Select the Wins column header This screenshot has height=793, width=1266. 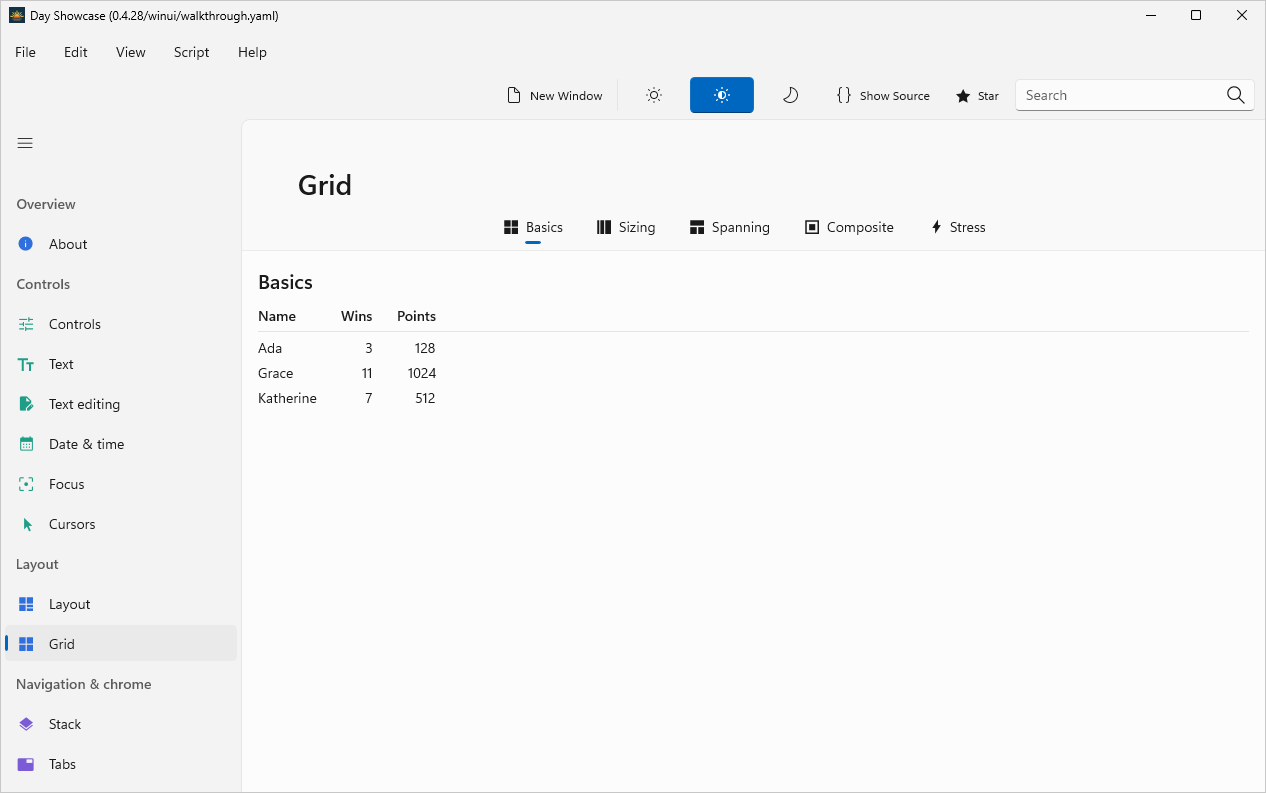point(356,316)
